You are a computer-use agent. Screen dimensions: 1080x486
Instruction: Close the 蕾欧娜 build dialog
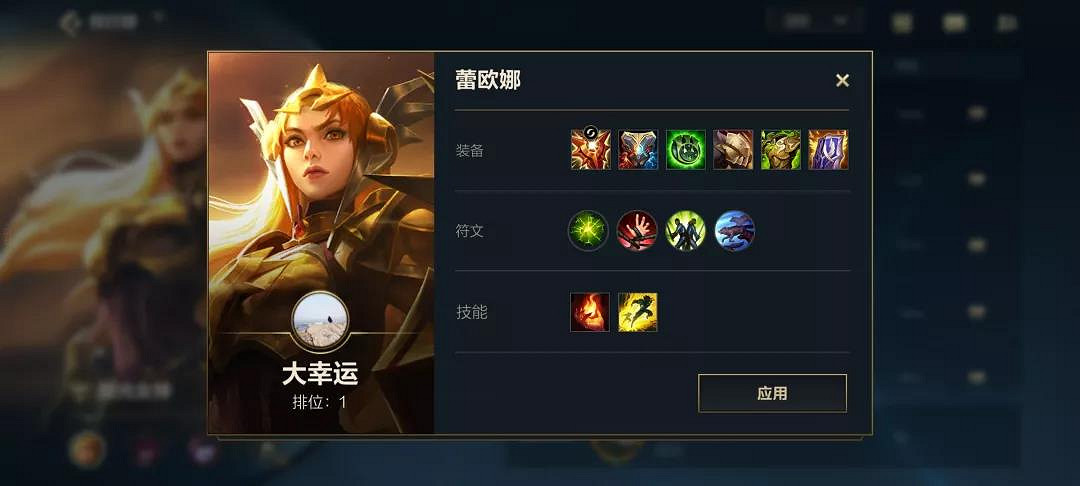point(842,81)
